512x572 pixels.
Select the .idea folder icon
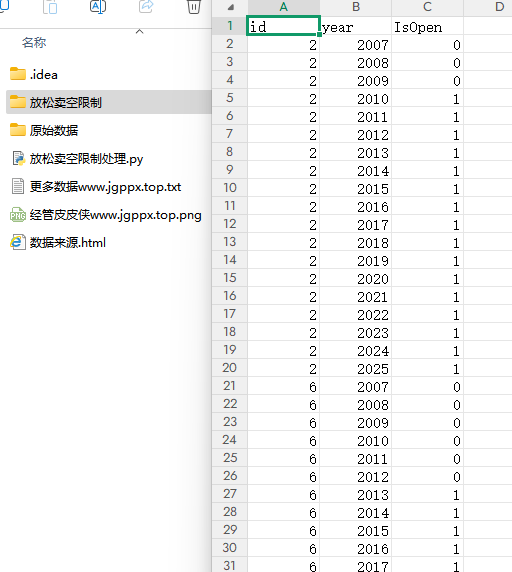click(18, 74)
